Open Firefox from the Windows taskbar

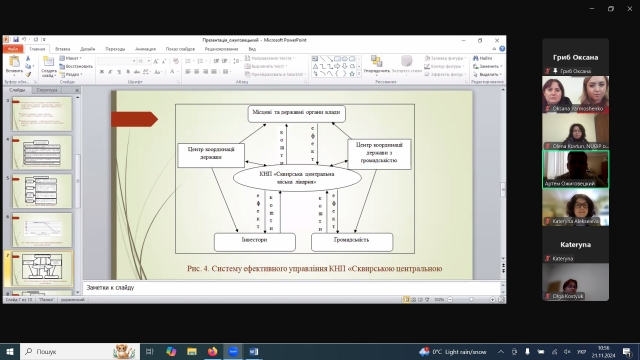click(212, 351)
